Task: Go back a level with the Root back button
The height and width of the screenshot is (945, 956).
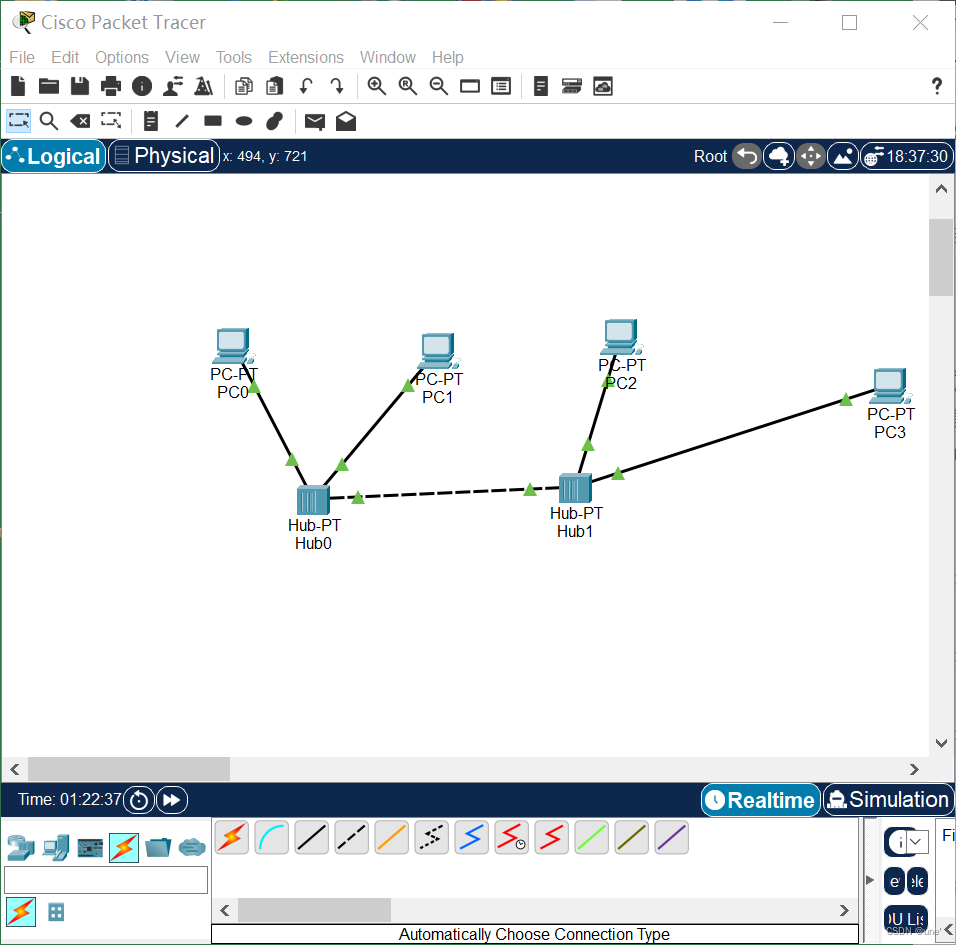Action: (747, 156)
